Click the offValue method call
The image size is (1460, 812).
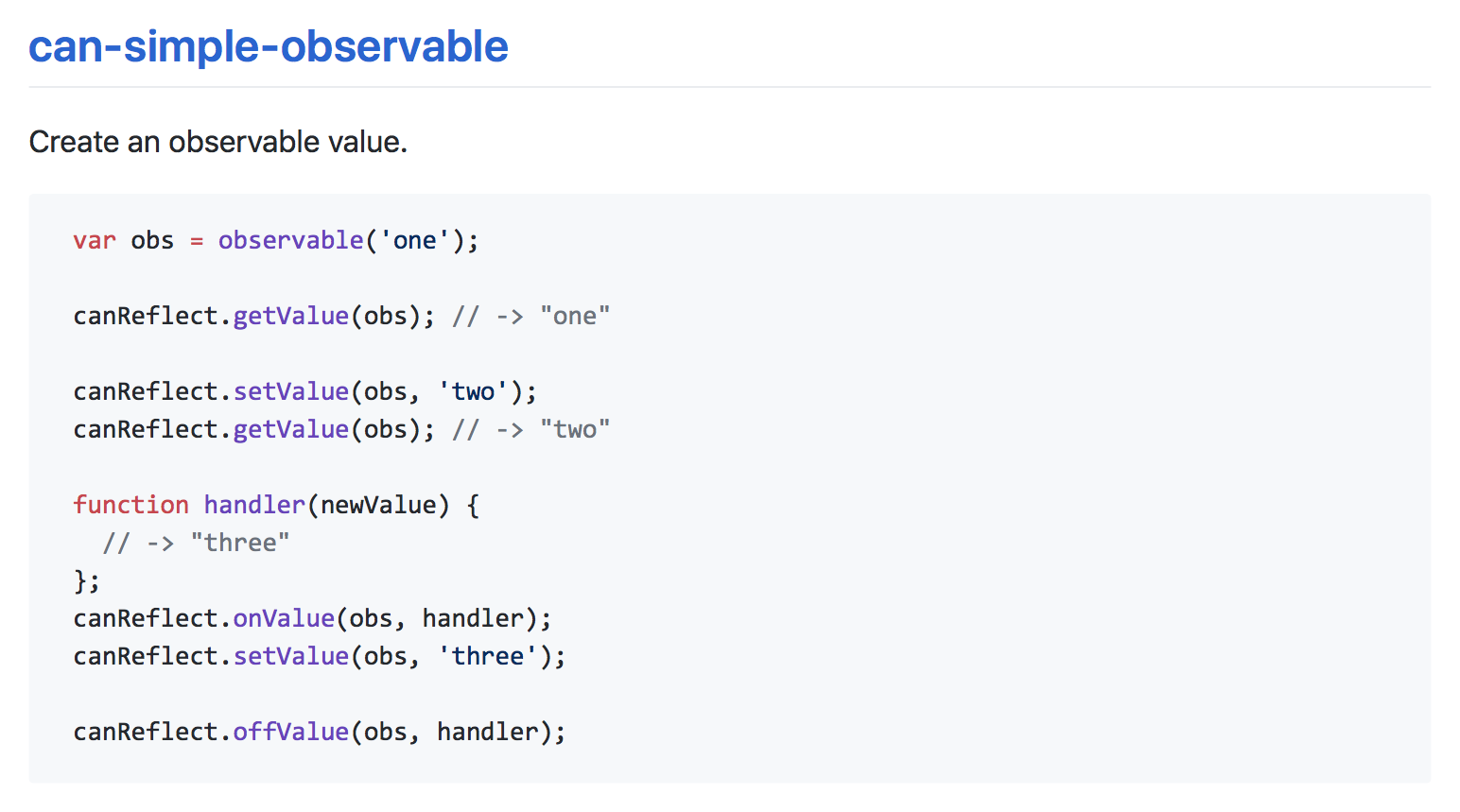291,732
